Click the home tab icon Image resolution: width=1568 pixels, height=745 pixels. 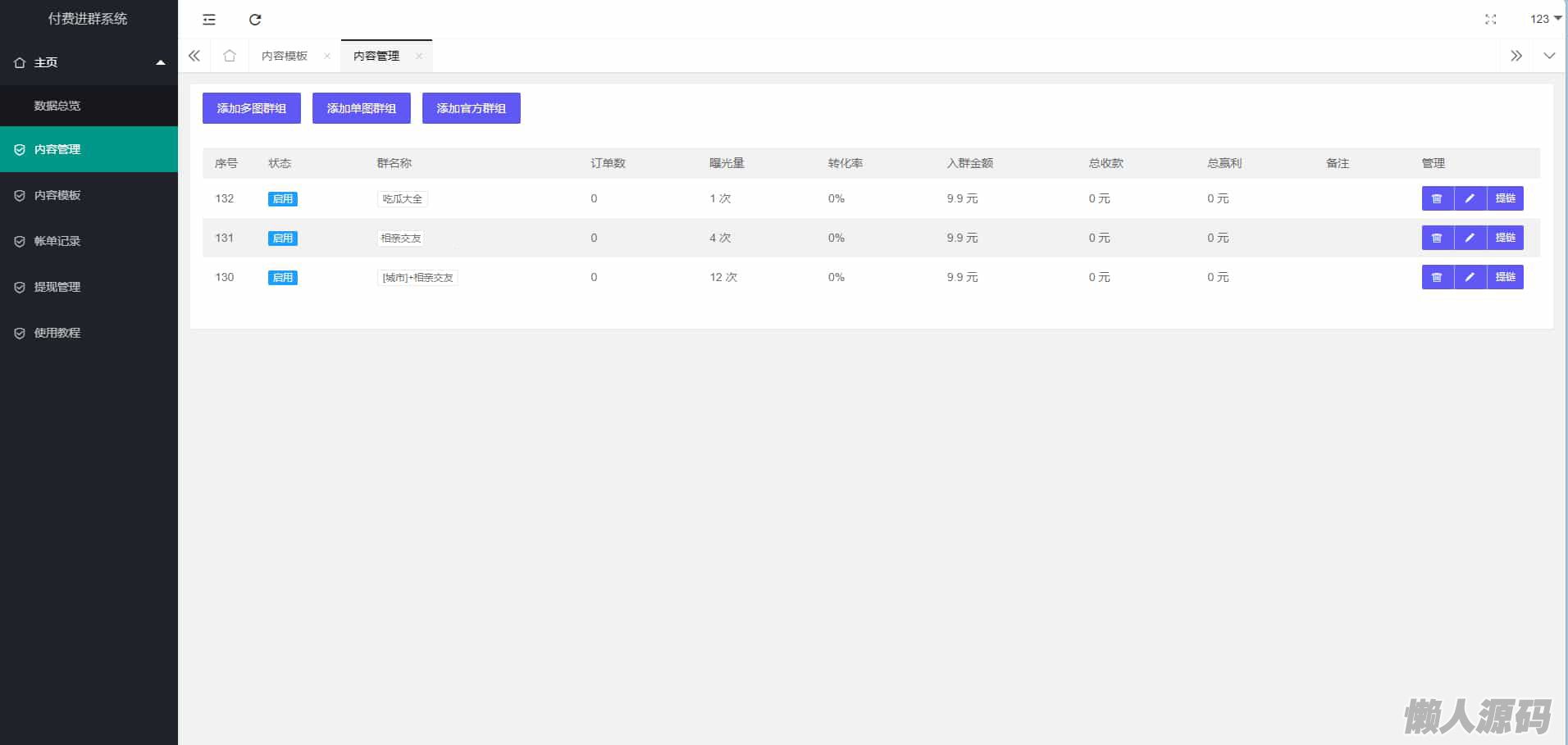(x=230, y=56)
